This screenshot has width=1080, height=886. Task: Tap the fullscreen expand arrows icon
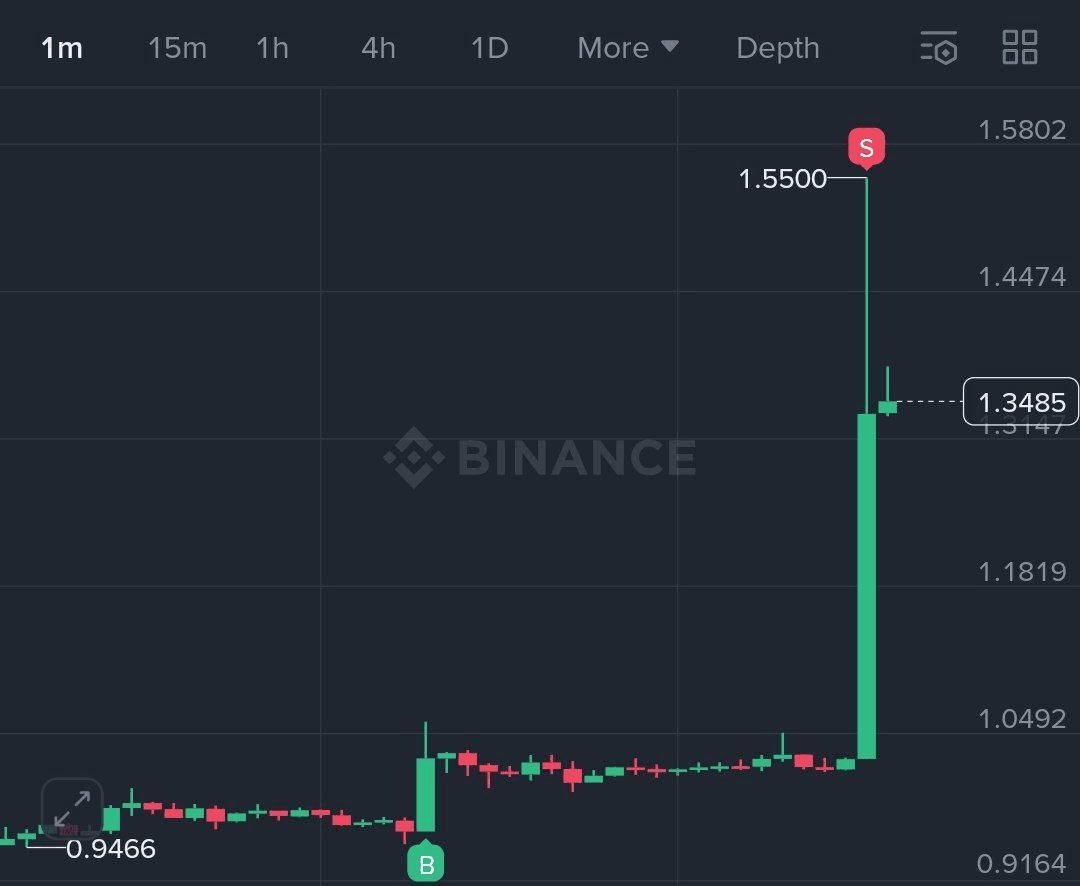pyautogui.click(x=72, y=808)
